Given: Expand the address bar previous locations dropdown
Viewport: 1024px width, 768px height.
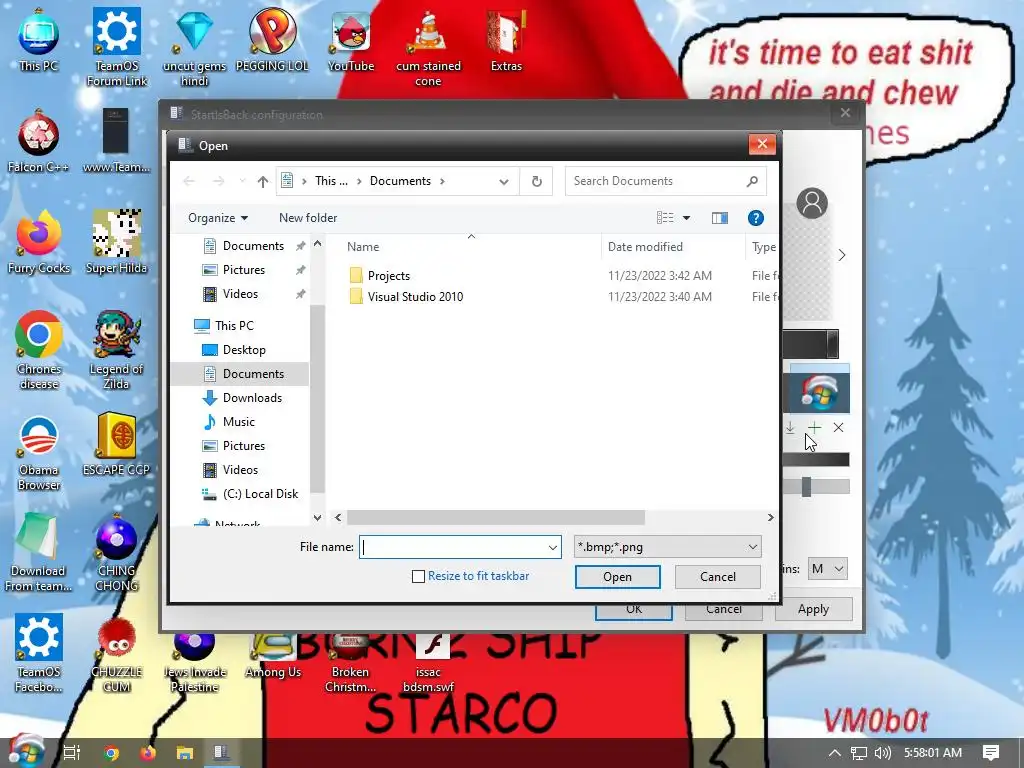Looking at the screenshot, I should [x=504, y=182].
